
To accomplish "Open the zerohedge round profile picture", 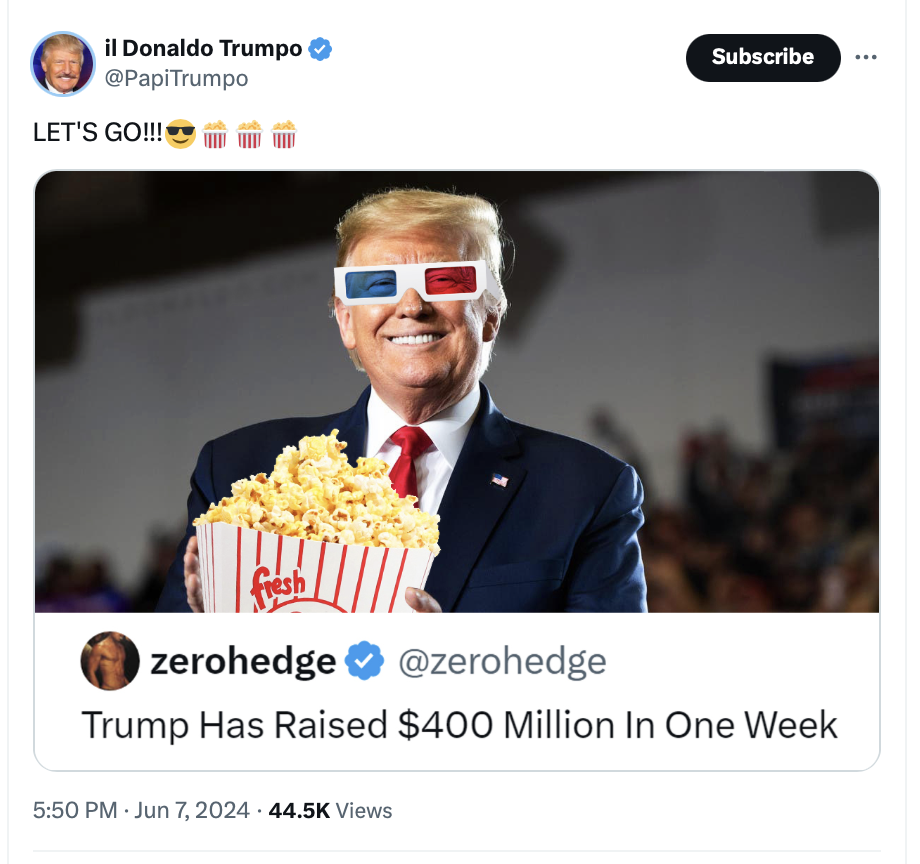I will pyautogui.click(x=110, y=661).
